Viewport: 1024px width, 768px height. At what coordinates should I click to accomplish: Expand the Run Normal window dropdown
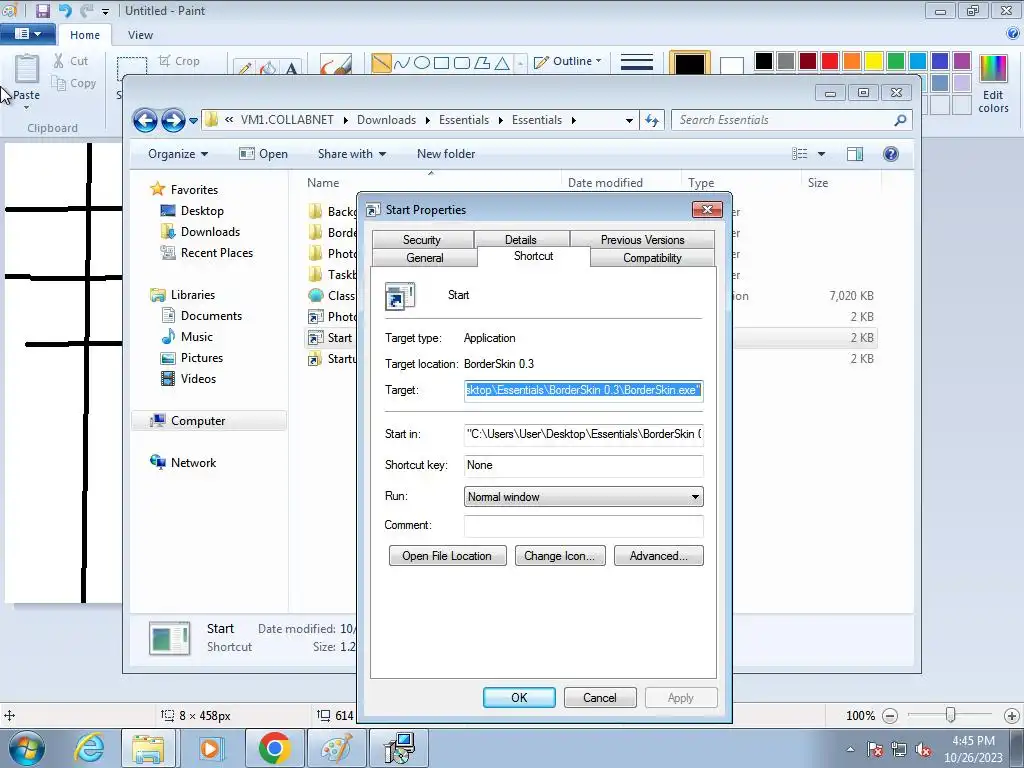[583, 497]
